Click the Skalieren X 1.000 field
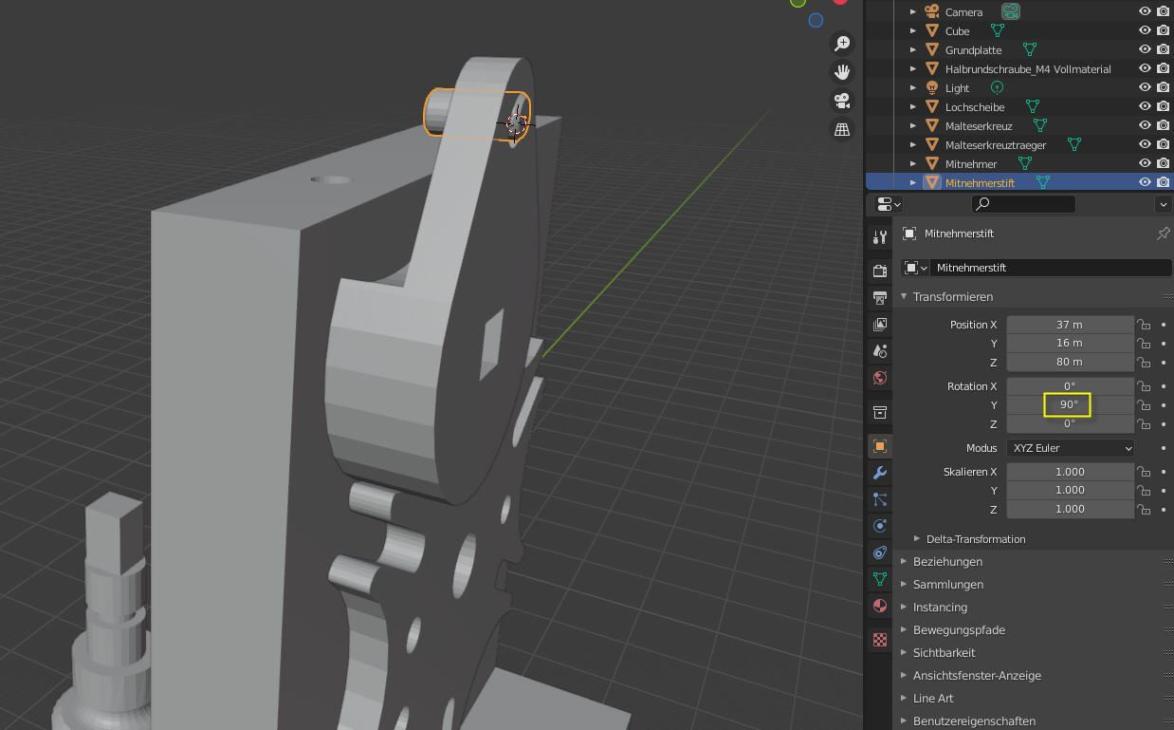Image resolution: width=1174 pixels, height=730 pixels. point(1070,472)
